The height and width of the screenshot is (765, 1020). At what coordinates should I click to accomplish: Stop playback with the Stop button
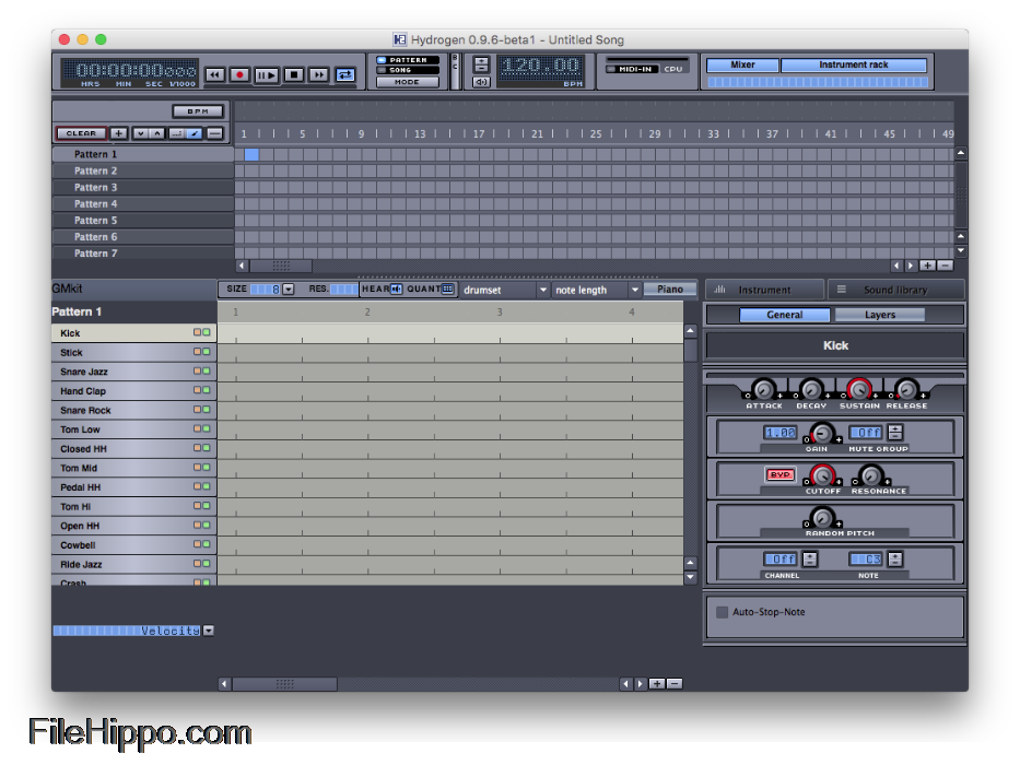click(293, 75)
